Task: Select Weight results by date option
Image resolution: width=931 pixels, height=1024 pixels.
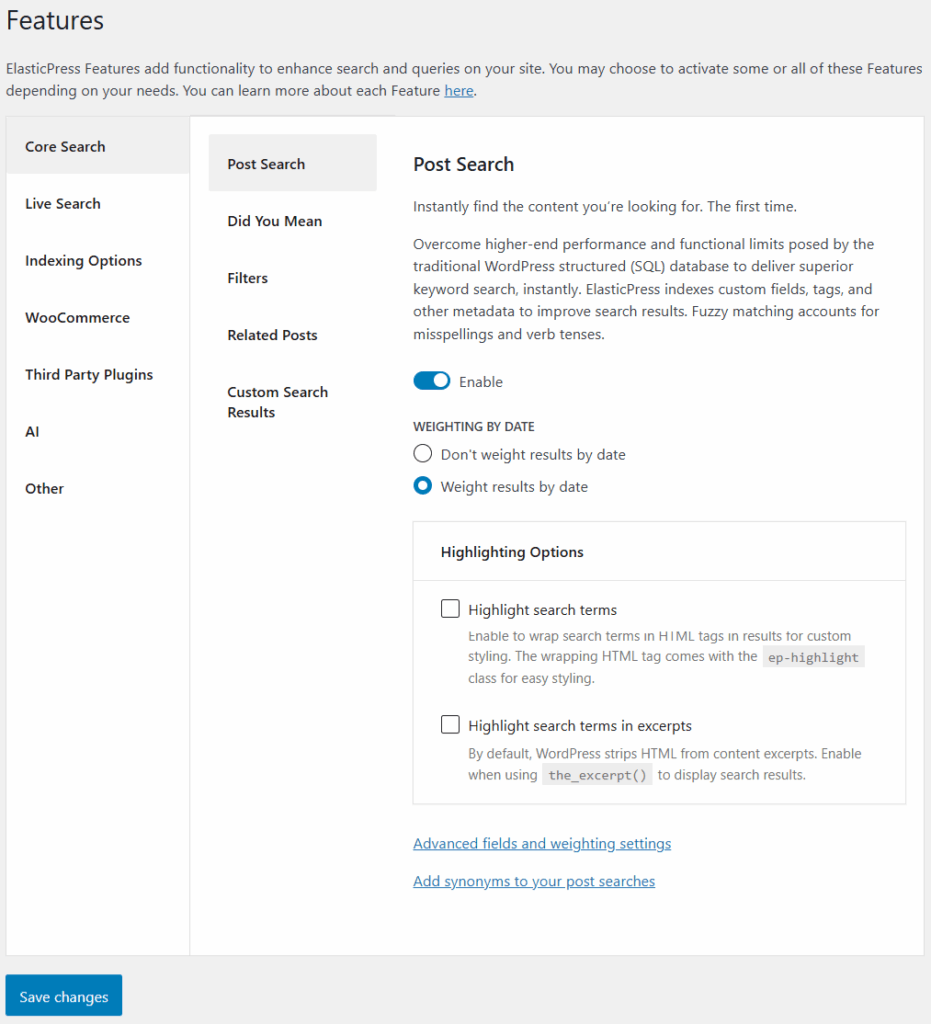Action: [x=423, y=487]
